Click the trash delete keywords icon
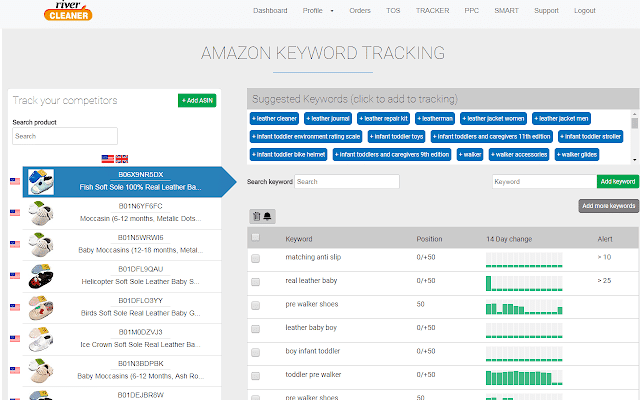 256,216
